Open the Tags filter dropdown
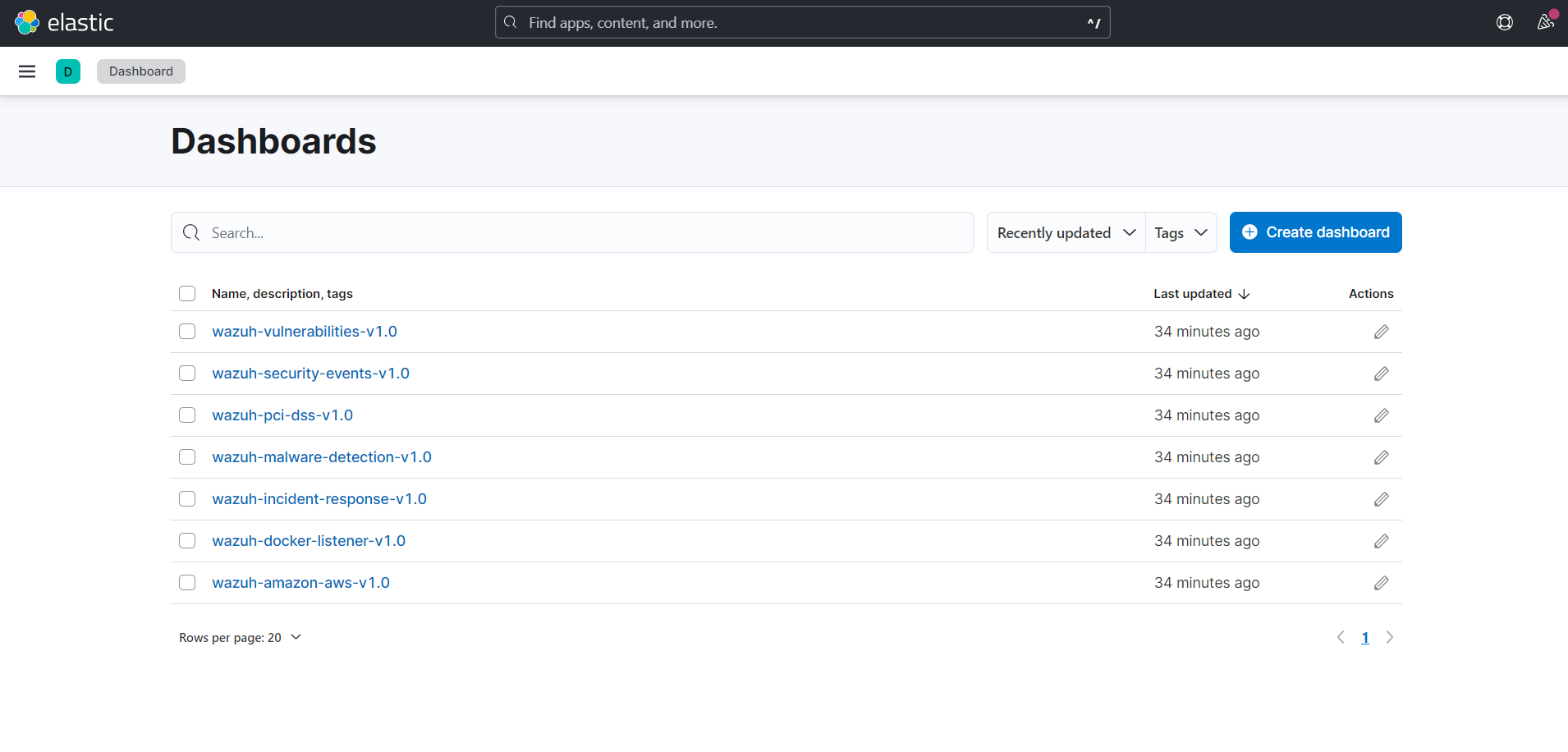Screen dimensions: 1568x752 coord(1181,233)
